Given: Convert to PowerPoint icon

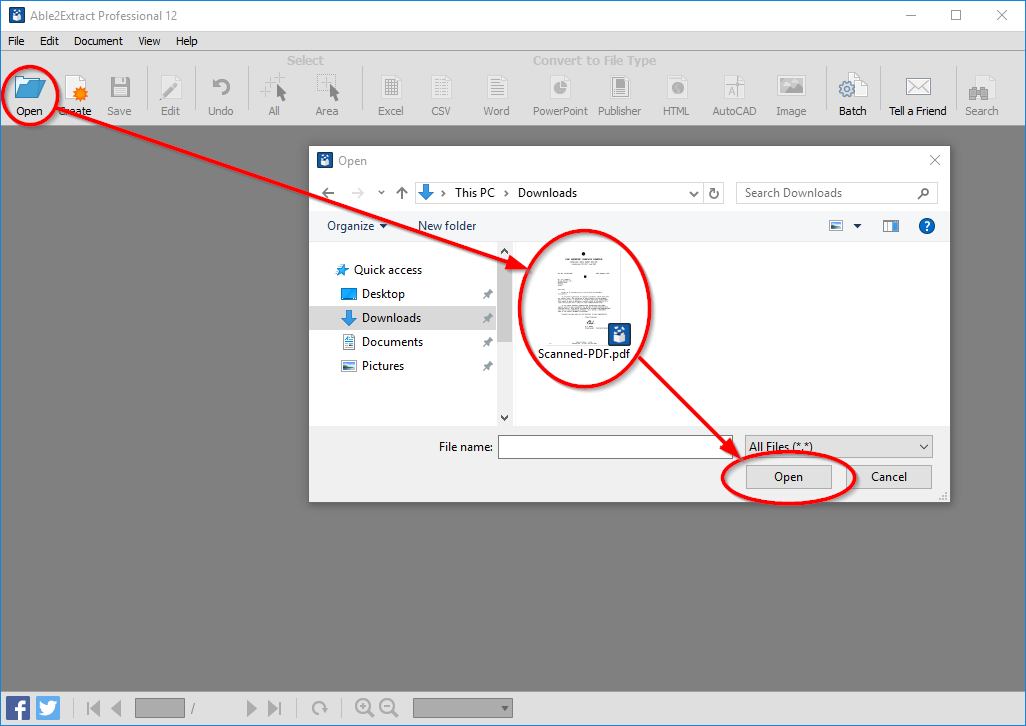Looking at the screenshot, I should (560, 88).
